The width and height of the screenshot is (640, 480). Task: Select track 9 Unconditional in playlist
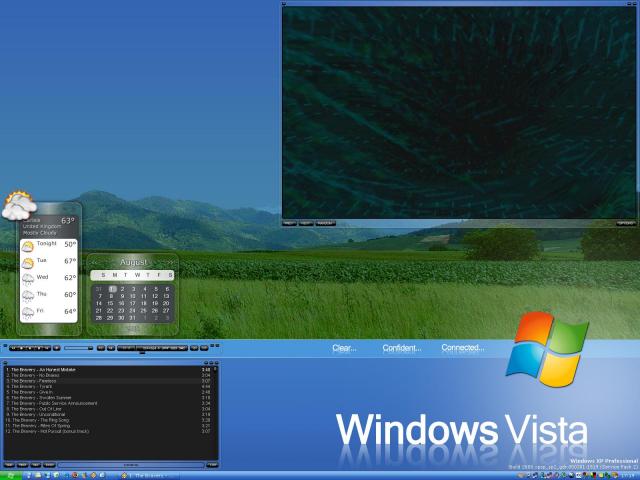108,414
